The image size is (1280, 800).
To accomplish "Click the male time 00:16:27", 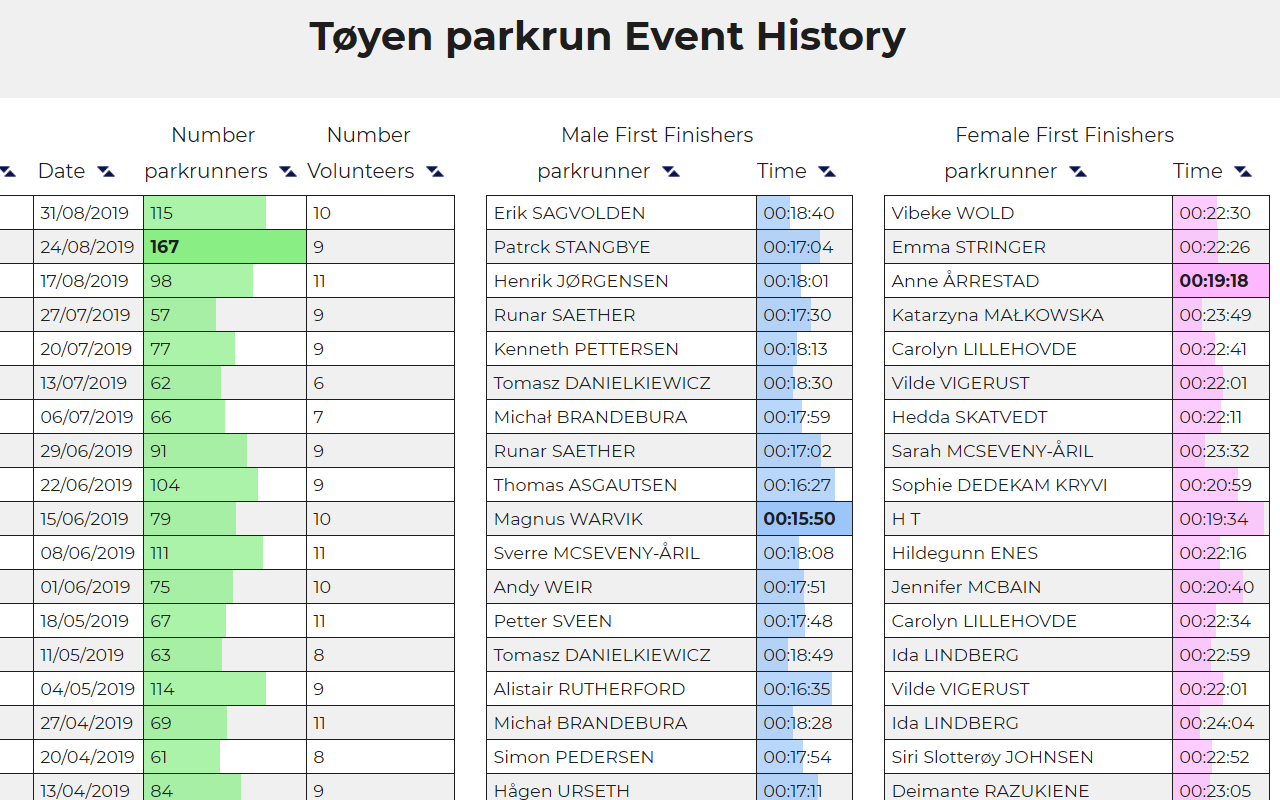I will tap(805, 485).
